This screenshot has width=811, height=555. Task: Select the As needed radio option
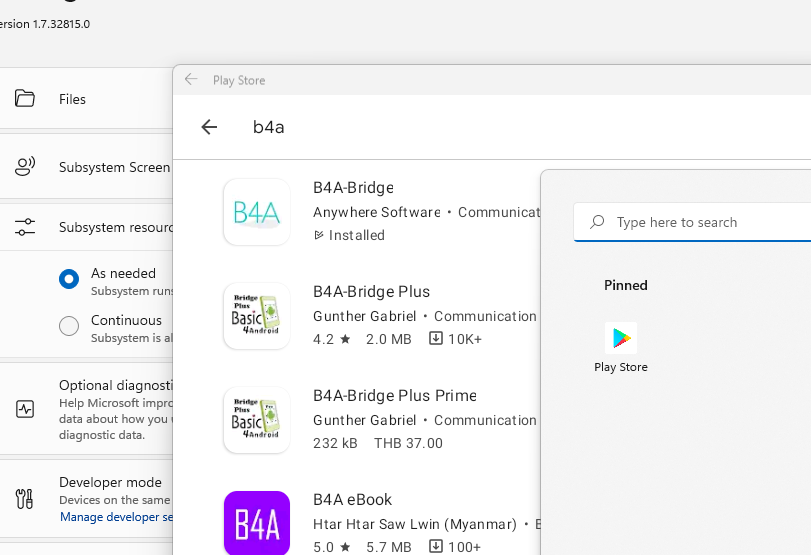point(69,280)
